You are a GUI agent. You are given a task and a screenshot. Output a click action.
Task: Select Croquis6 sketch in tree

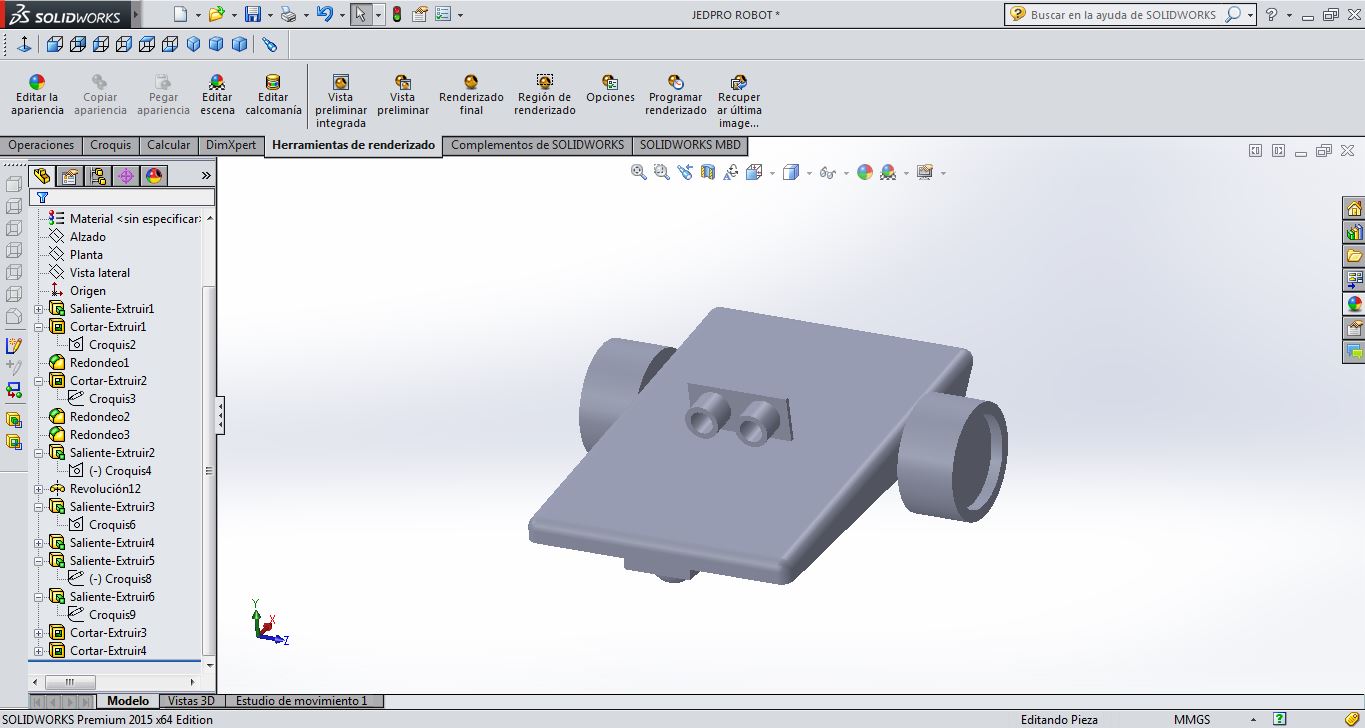102,525
